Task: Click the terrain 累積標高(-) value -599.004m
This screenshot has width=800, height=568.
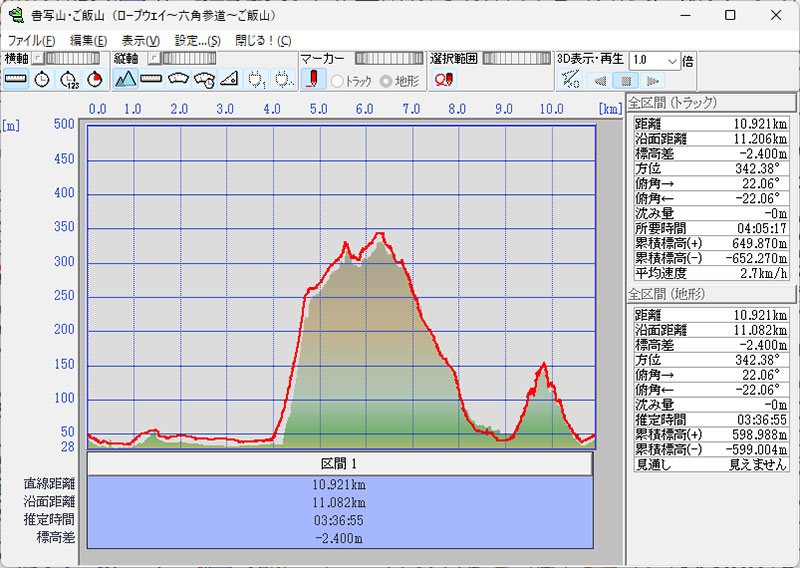Action: pos(756,449)
